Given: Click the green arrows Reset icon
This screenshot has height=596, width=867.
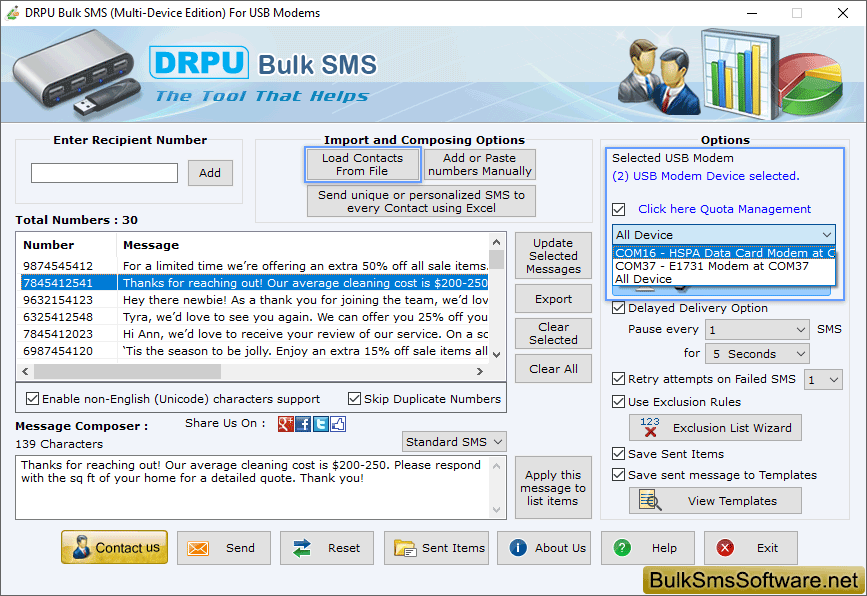Looking at the screenshot, I should [x=302, y=548].
